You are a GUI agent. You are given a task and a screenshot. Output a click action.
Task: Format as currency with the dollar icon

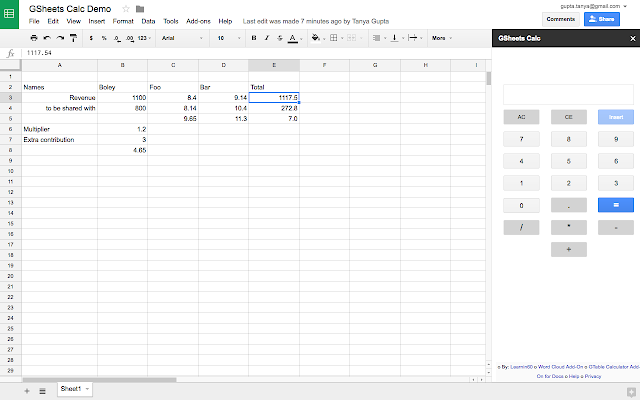(91, 38)
